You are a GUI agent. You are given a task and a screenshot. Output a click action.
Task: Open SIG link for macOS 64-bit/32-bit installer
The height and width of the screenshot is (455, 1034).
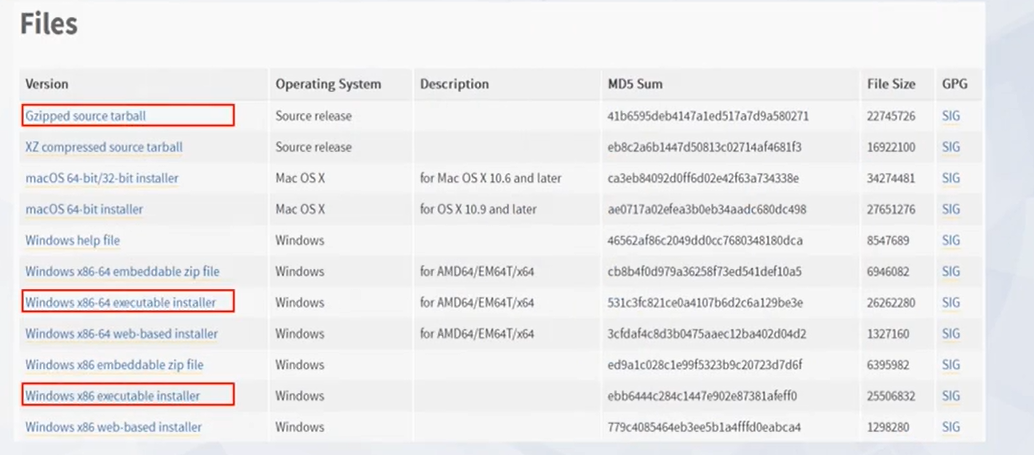pyautogui.click(x=951, y=178)
